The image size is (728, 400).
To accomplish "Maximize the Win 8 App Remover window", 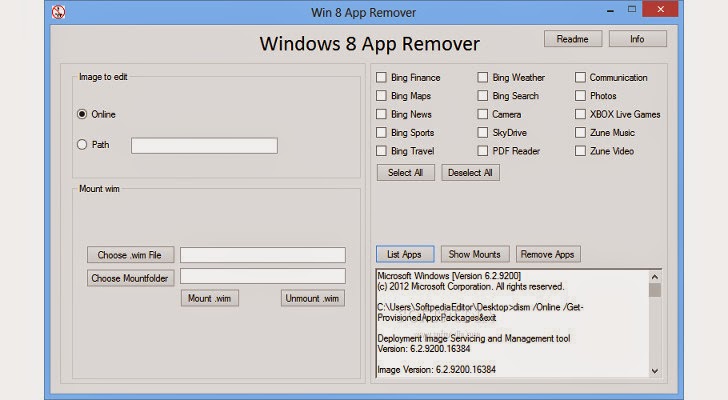I will (x=632, y=9).
